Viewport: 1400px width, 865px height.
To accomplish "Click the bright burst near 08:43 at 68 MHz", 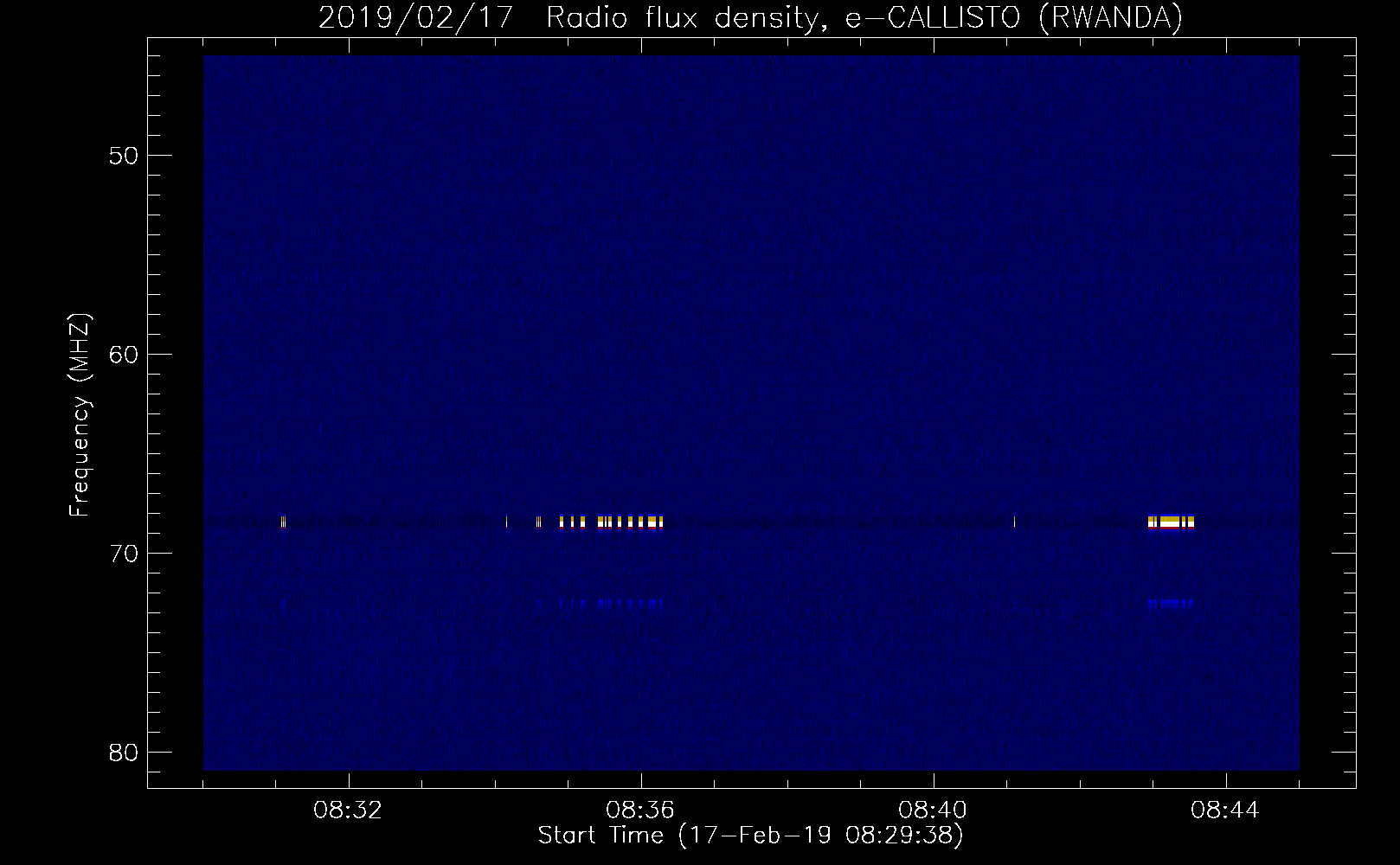I will tap(1171, 521).
